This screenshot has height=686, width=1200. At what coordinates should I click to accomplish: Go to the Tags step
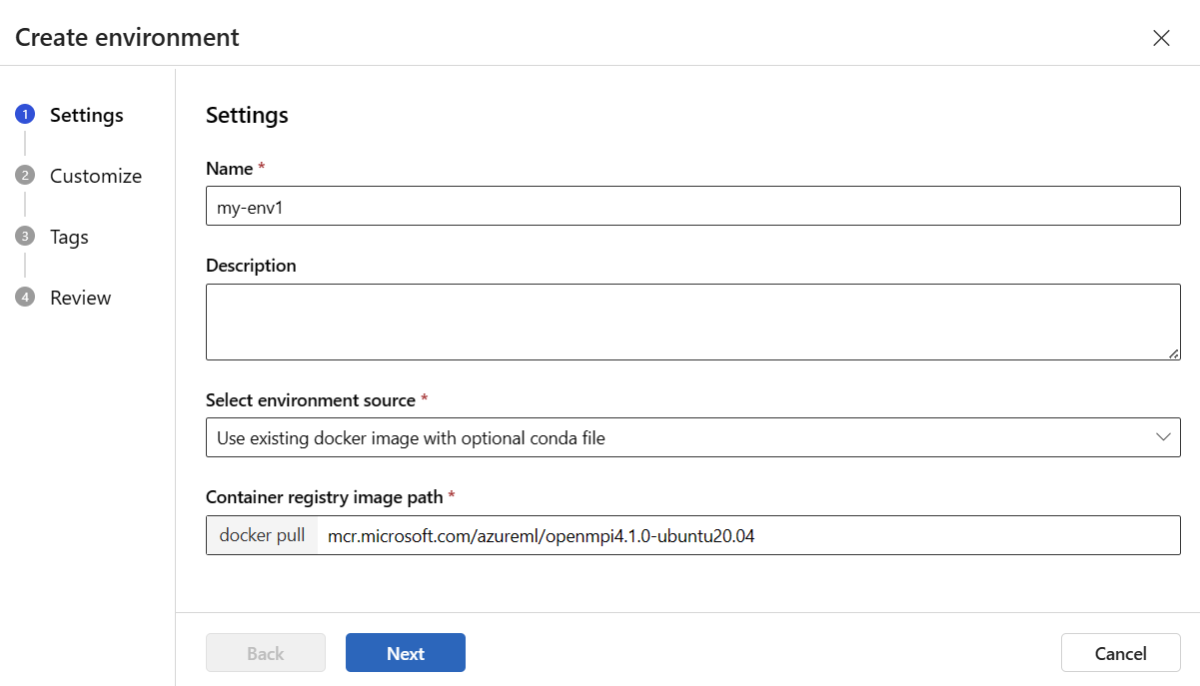(x=69, y=237)
